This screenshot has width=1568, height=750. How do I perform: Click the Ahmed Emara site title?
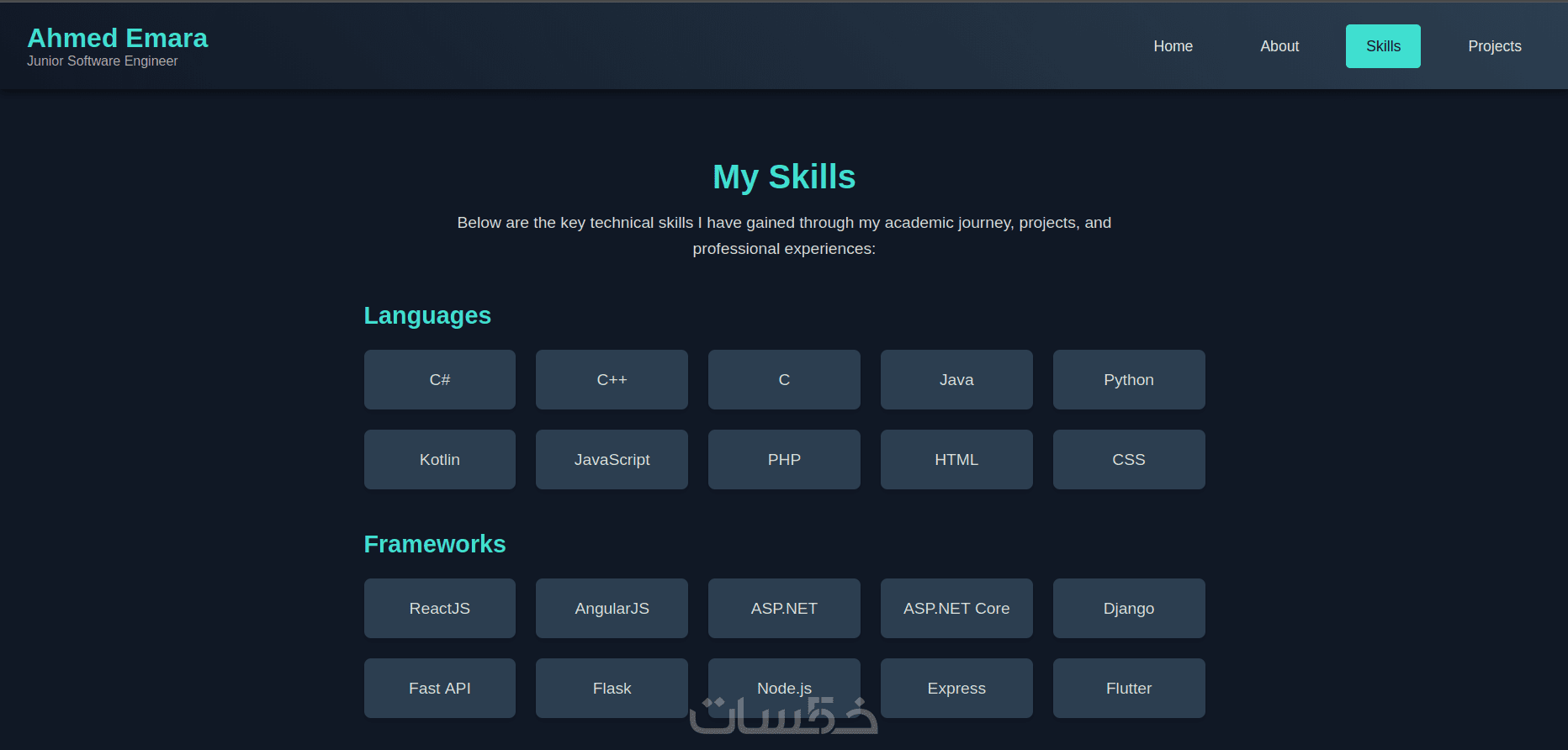pos(117,38)
